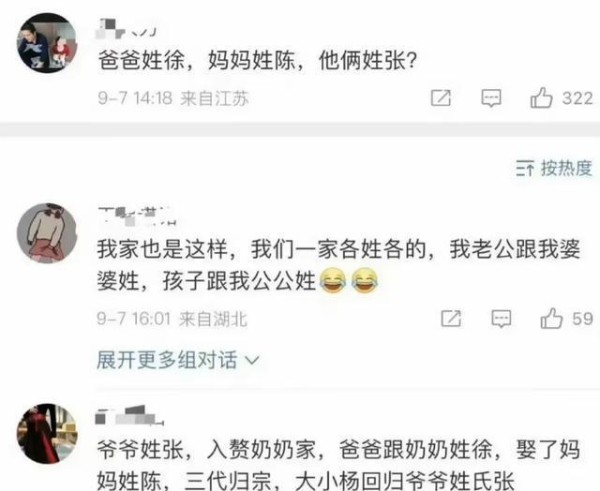Image resolution: width=600 pixels, height=491 pixels.
Task: Like the Jiangsu comment with 322 likes
Action: (x=541, y=98)
